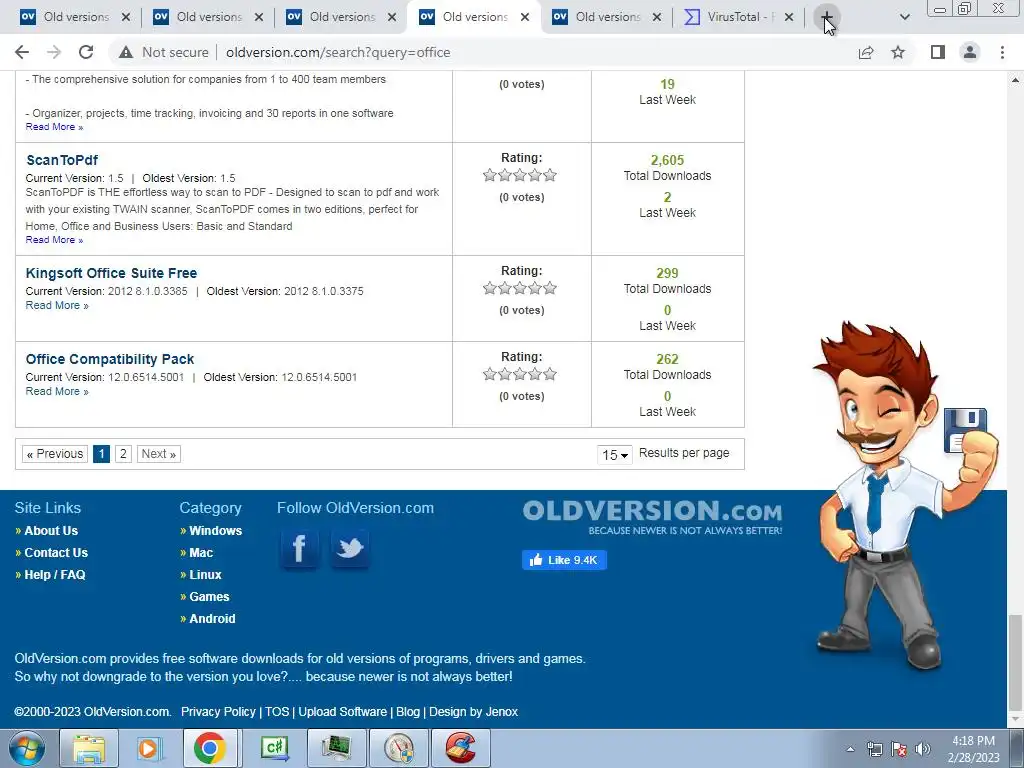Like OldVersion via Facebook Like button
This screenshot has width=1024, height=768.
[564, 560]
